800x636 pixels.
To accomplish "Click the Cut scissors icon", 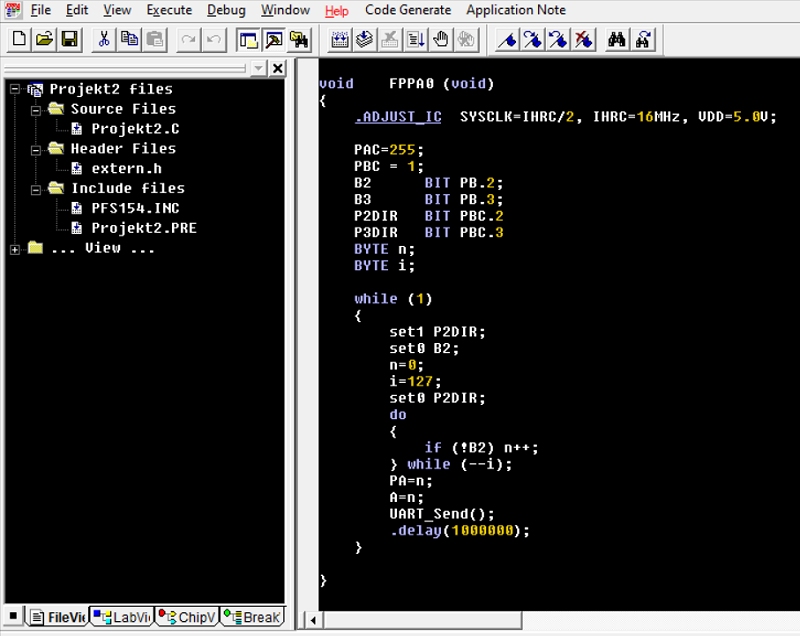I will [x=103, y=40].
